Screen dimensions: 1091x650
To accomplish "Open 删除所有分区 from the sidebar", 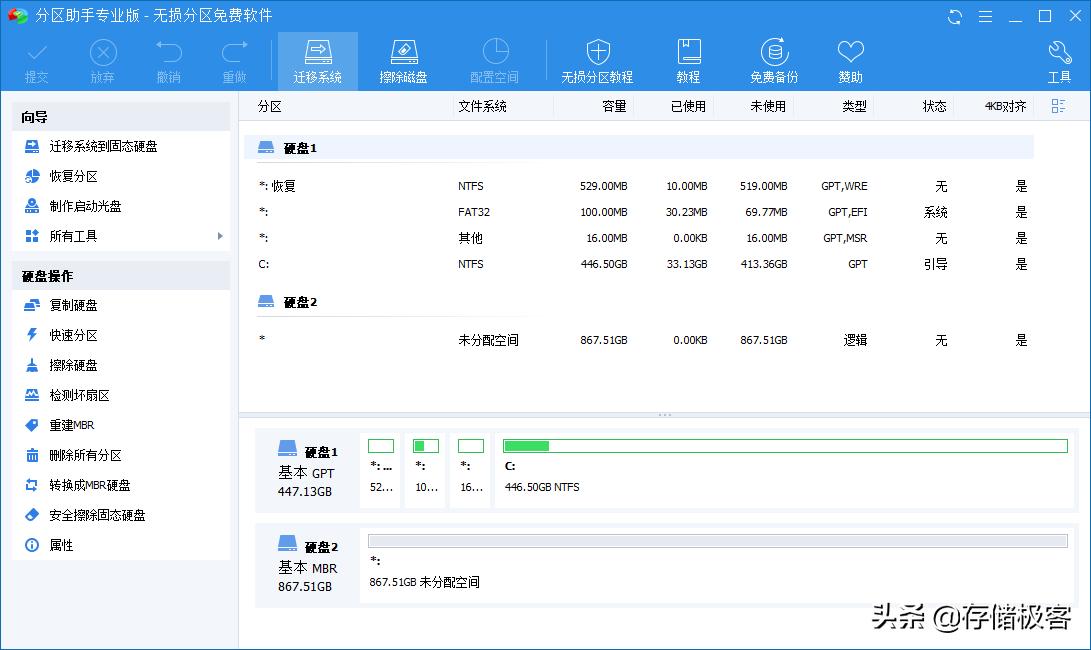I will click(86, 455).
